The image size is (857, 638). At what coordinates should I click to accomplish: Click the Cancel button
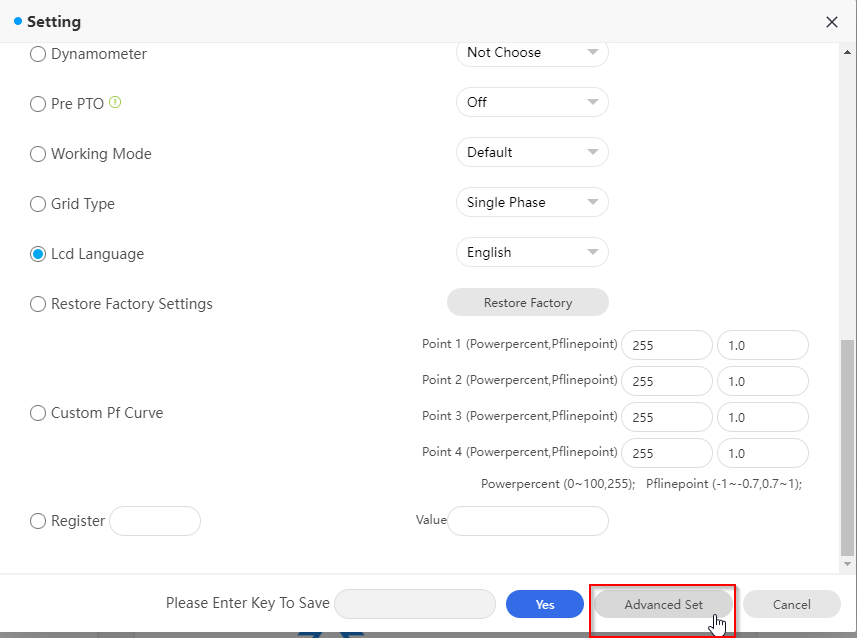(791, 604)
